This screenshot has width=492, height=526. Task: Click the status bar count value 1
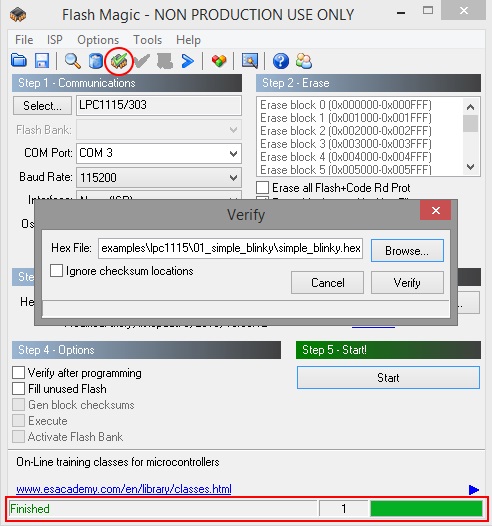pyautogui.click(x=343, y=509)
